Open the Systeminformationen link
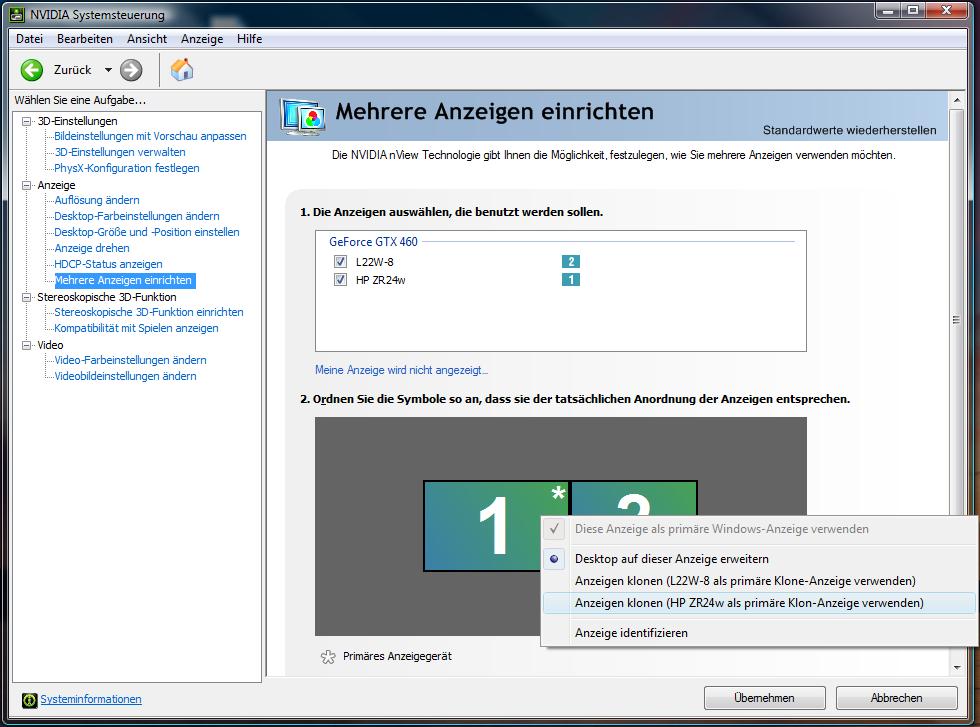The width and height of the screenshot is (980, 727). [x=91, y=699]
